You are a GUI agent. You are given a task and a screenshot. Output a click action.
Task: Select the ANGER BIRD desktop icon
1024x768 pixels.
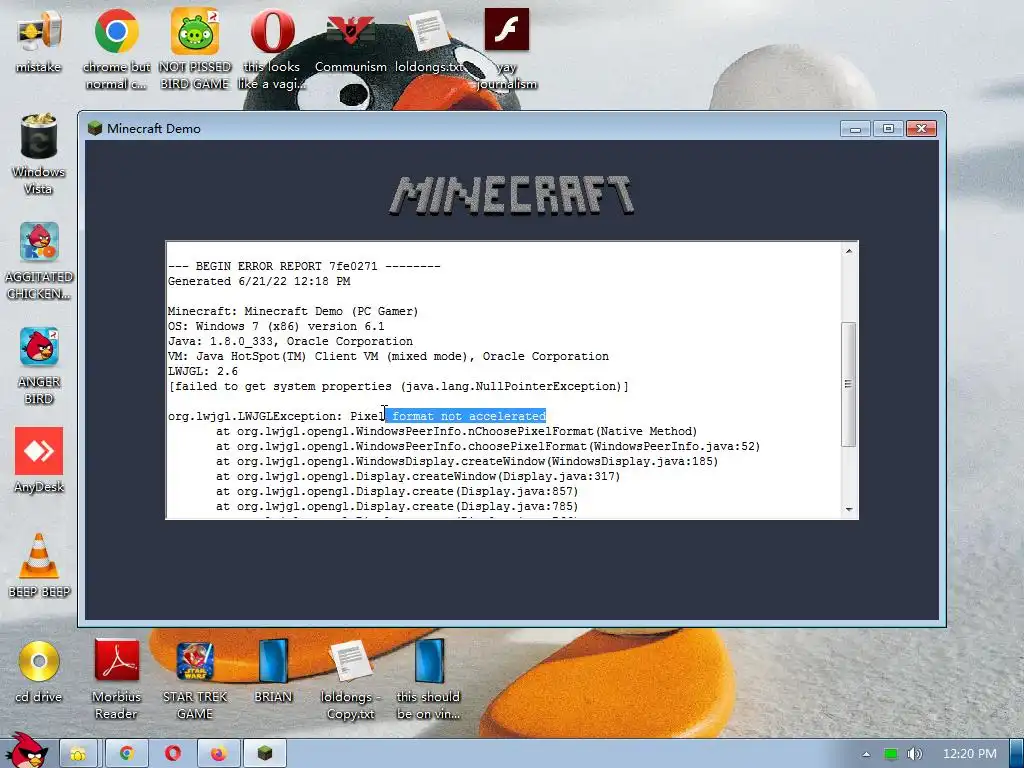(x=39, y=365)
